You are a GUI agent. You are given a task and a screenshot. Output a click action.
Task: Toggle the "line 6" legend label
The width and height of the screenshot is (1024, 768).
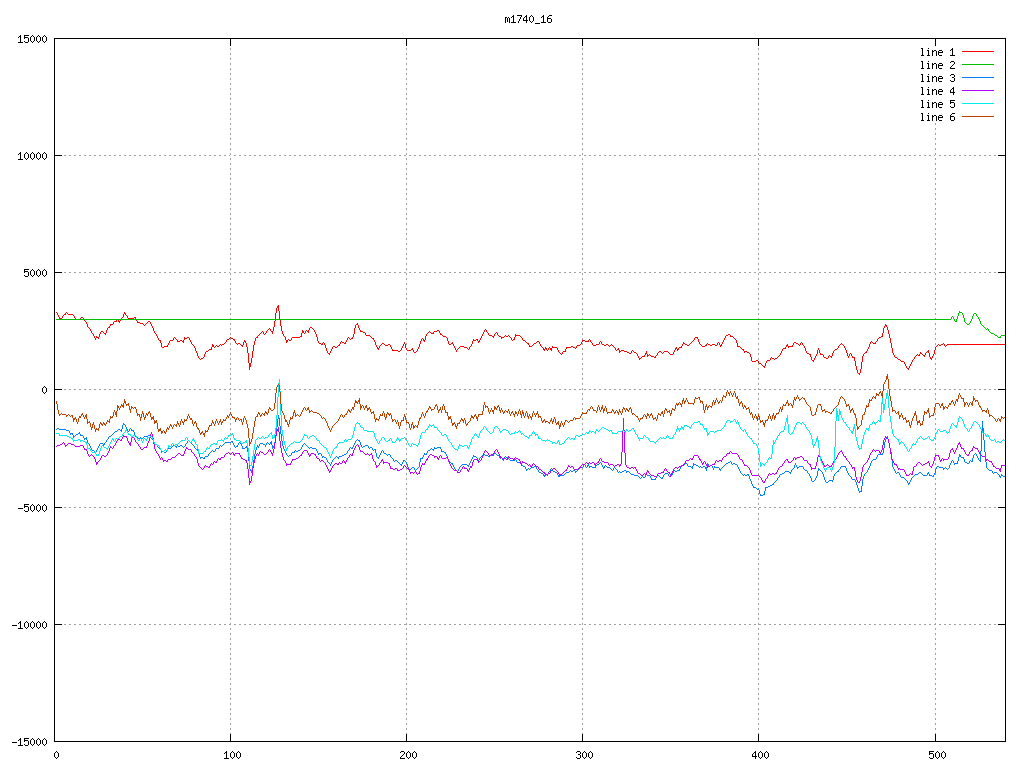click(x=937, y=117)
